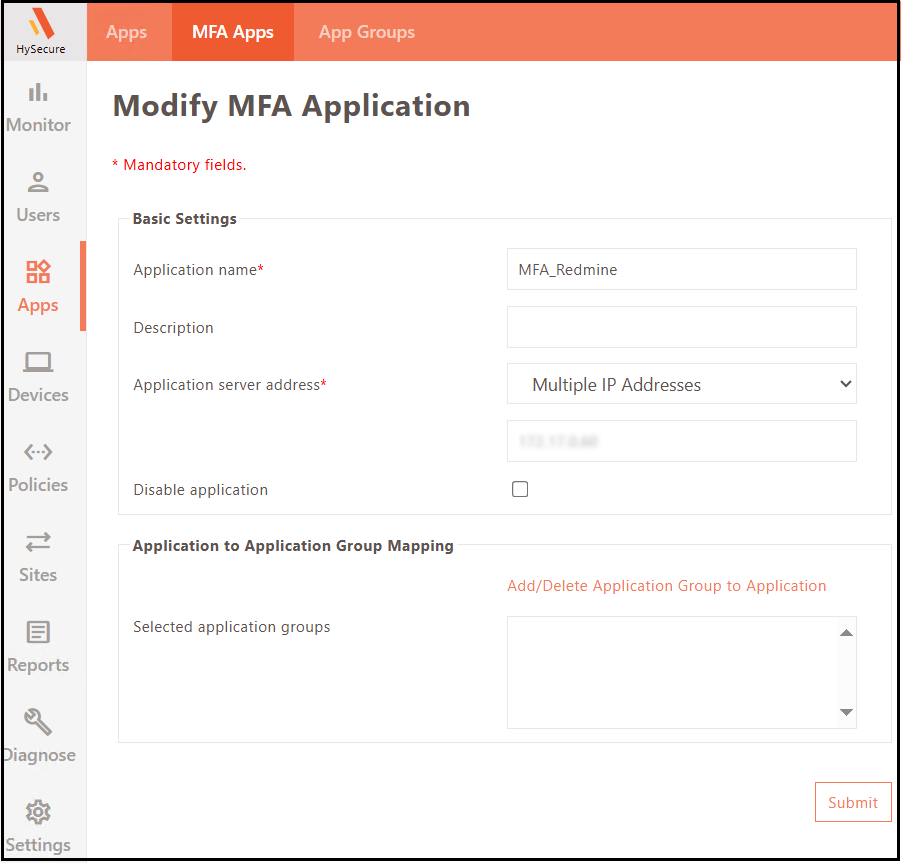Screen dimensions: 901x863
Task: Open the Settings gear icon
Action: tap(38, 812)
